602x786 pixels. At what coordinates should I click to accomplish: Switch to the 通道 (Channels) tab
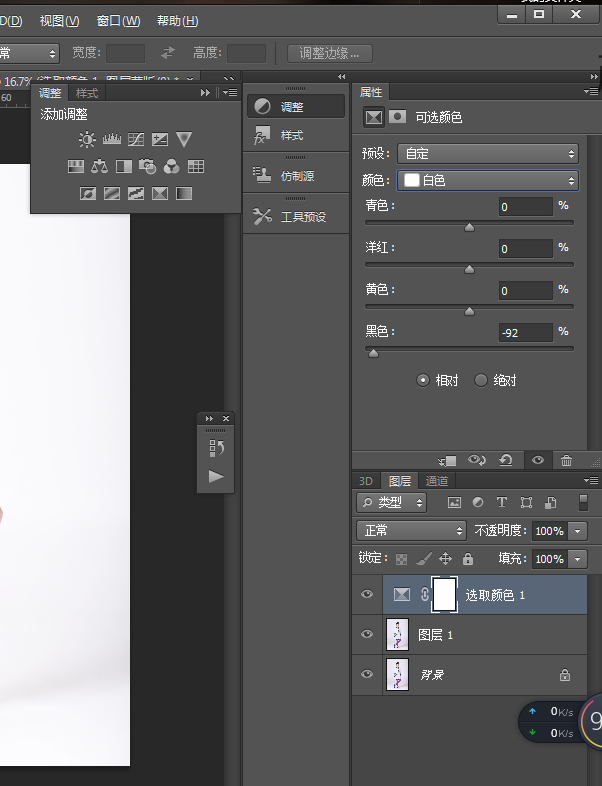tap(437, 481)
